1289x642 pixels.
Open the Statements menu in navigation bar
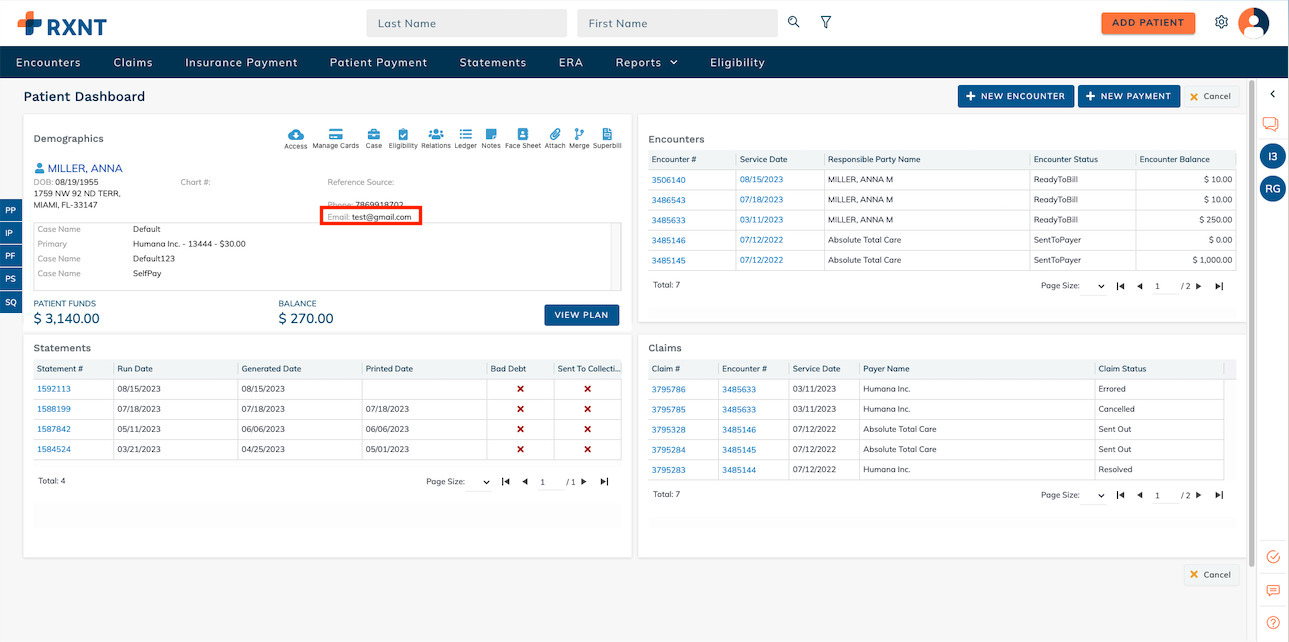(x=493, y=62)
